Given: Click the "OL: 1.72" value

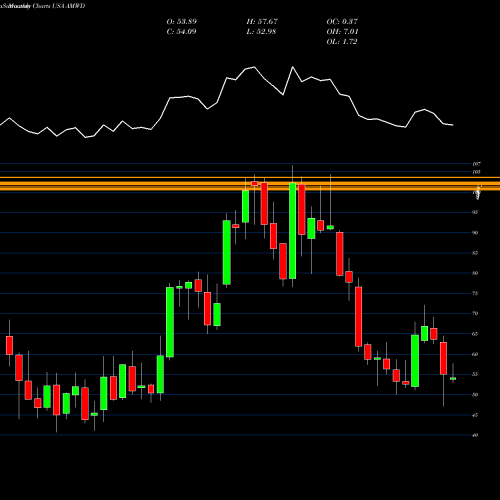Looking at the screenshot, I should [x=342, y=42].
